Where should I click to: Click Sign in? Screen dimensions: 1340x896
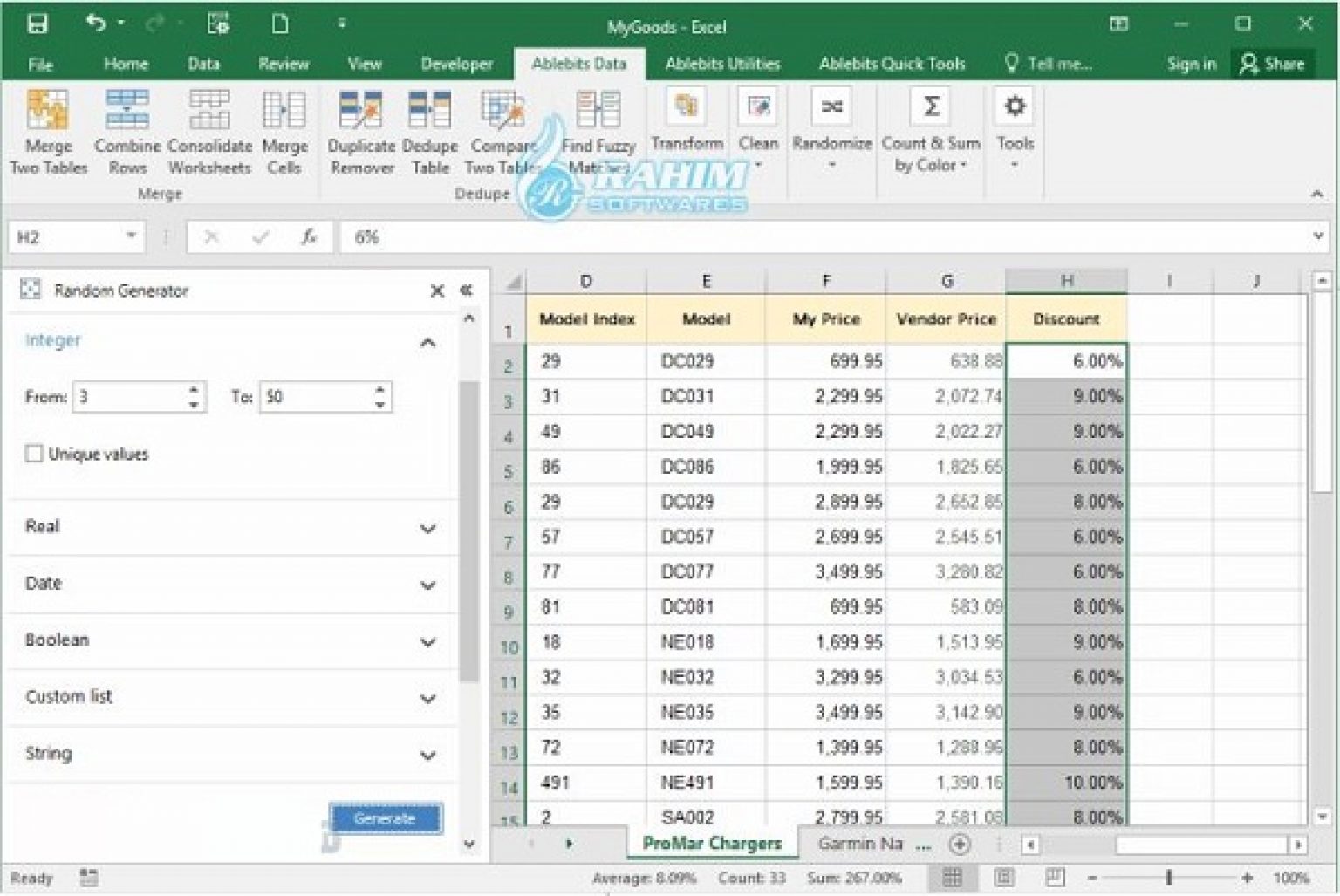tap(1190, 64)
